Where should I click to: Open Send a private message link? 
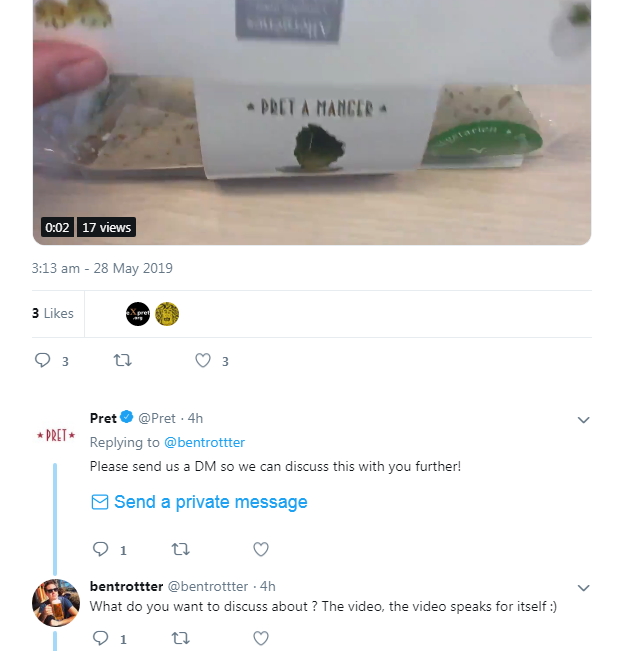200,502
